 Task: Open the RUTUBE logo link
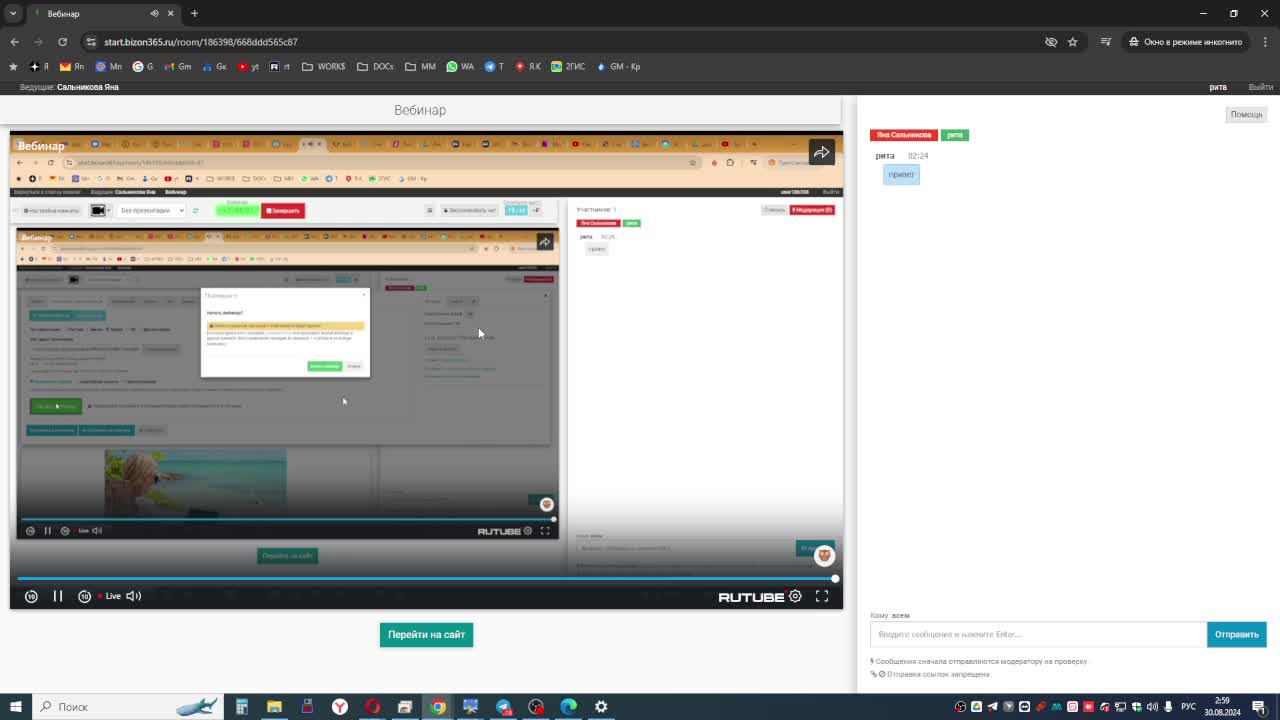point(751,597)
